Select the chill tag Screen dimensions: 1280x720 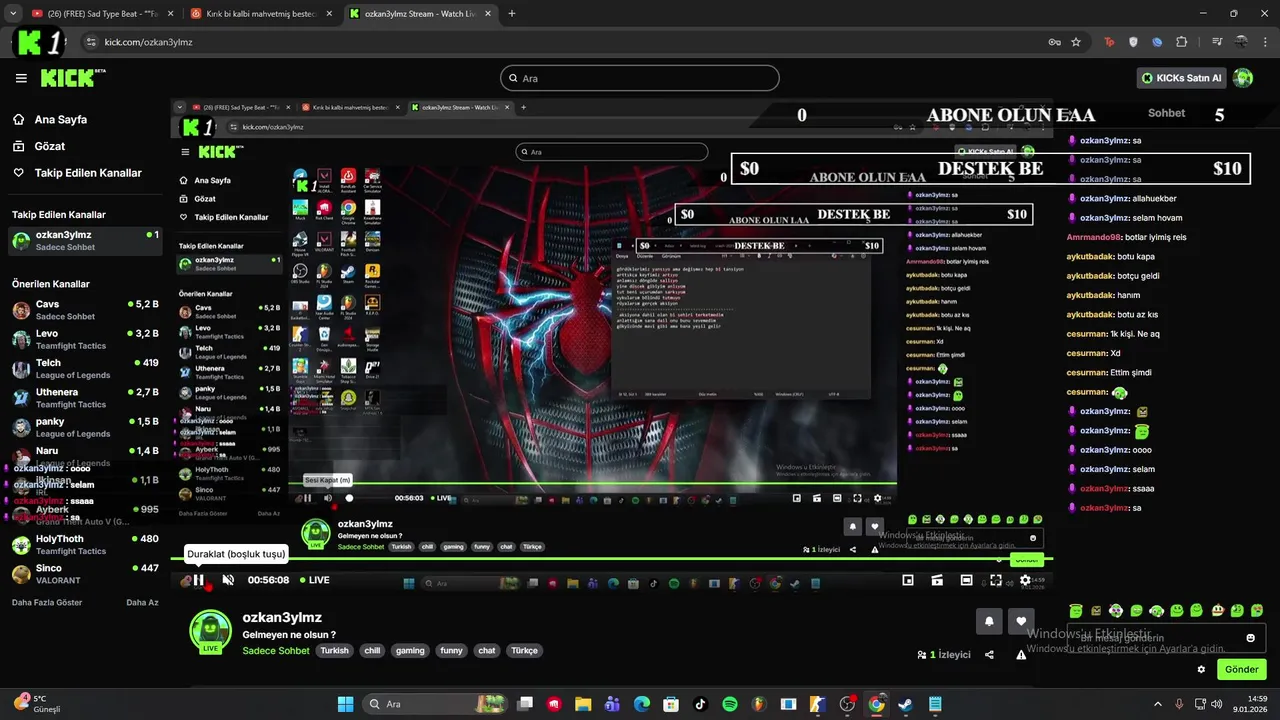click(372, 651)
